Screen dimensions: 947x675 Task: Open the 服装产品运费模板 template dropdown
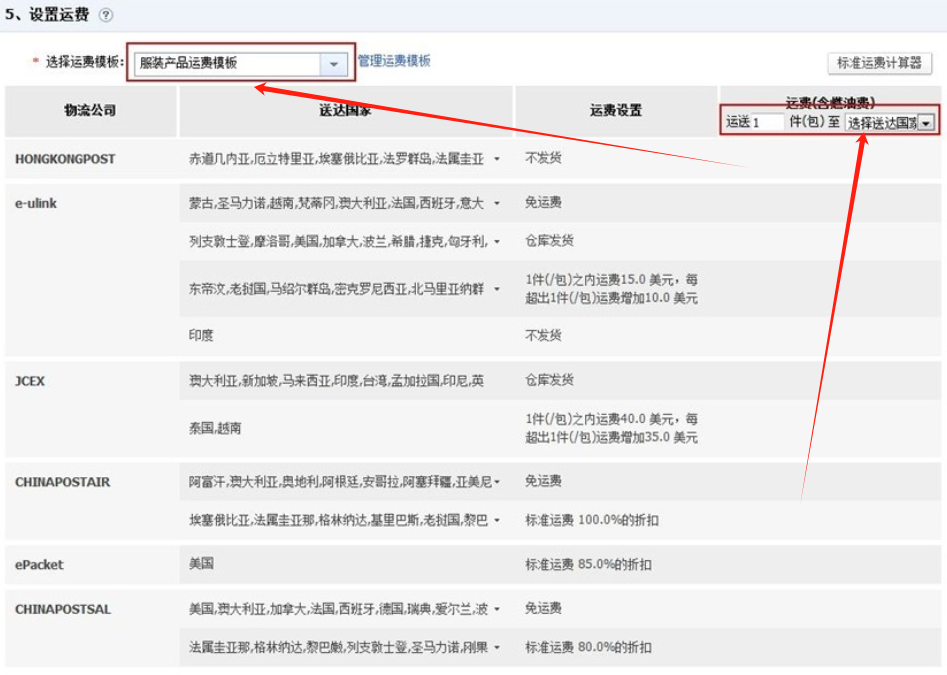coord(333,62)
